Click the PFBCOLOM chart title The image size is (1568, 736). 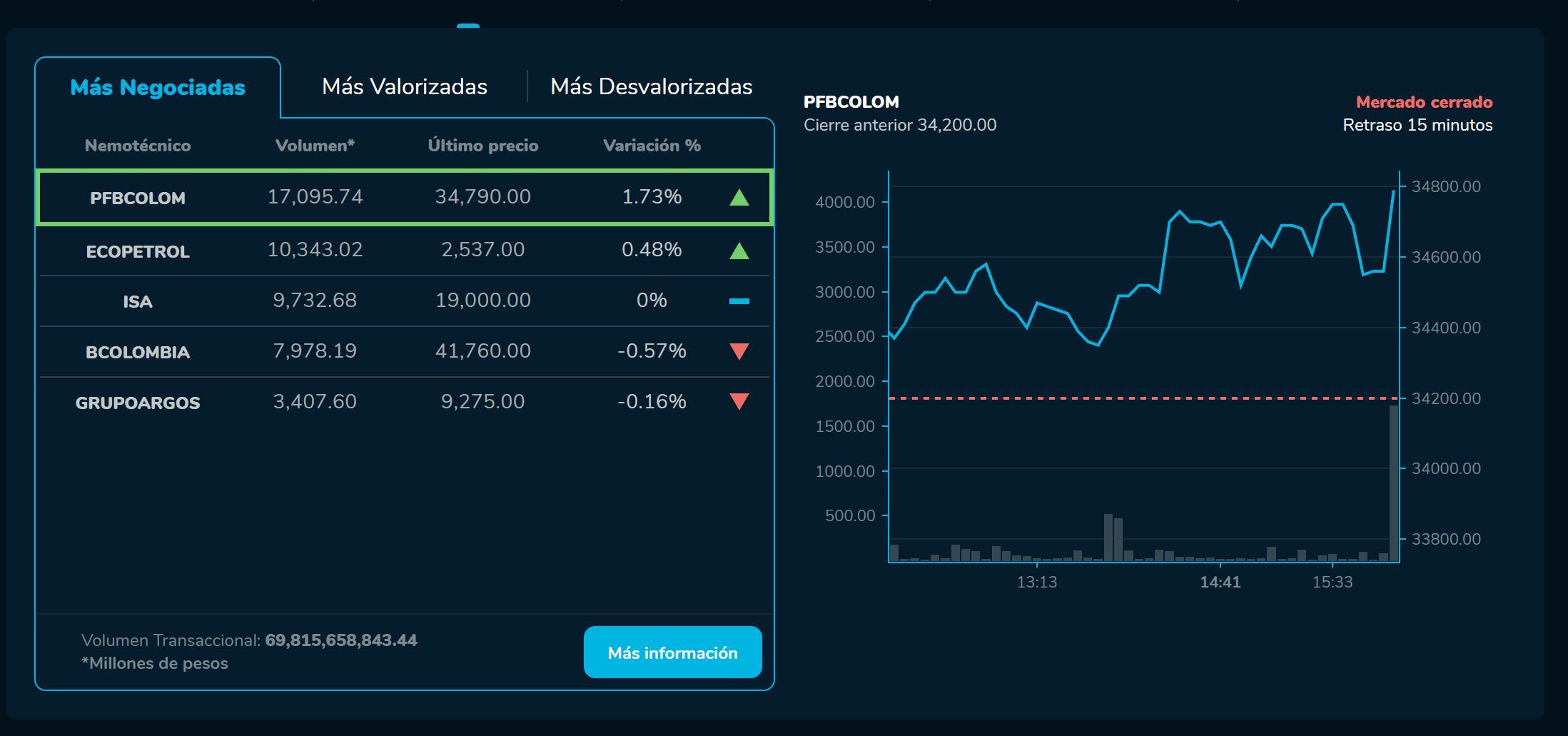[851, 101]
